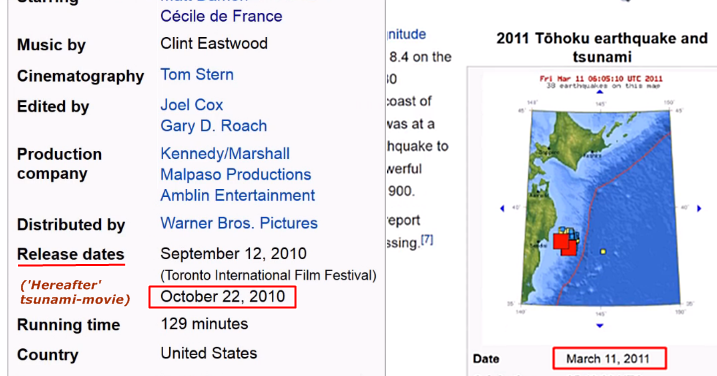Screen dimensions: 717x376
Task: Visit the Kennedy/Marshall link
Action: (x=225, y=154)
